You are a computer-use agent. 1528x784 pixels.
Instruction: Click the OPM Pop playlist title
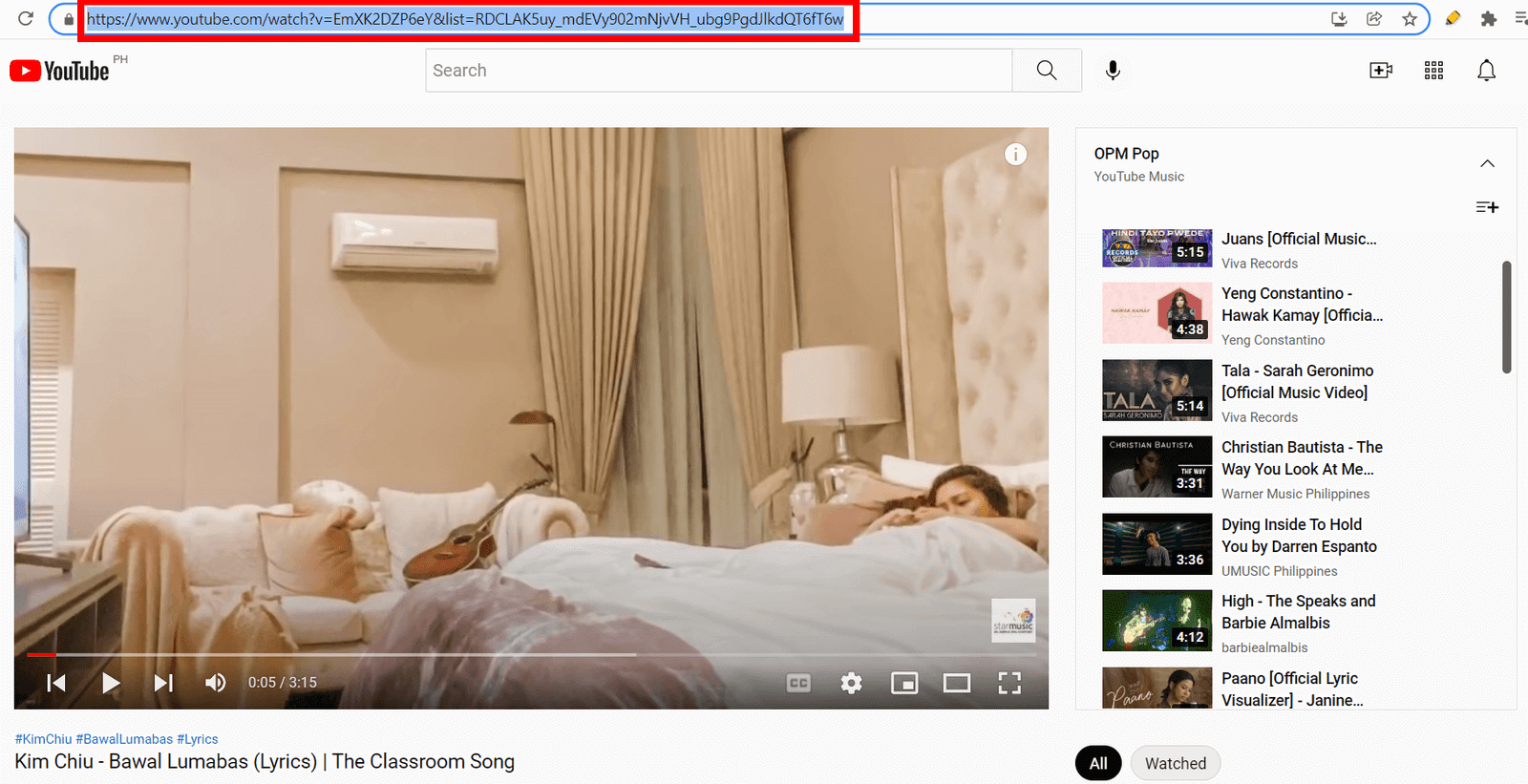(1126, 154)
